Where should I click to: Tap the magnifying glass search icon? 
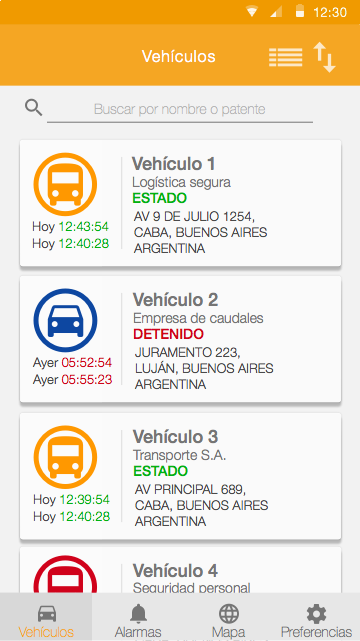[x=34, y=108]
